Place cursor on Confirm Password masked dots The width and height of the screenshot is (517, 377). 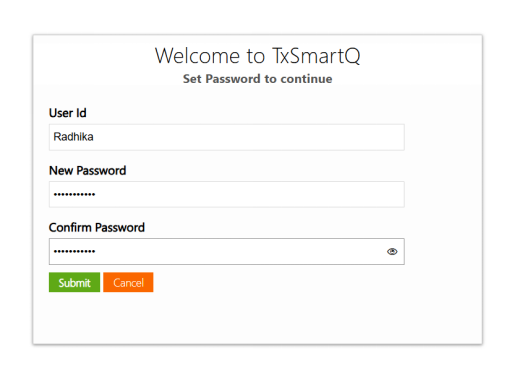(x=74, y=251)
